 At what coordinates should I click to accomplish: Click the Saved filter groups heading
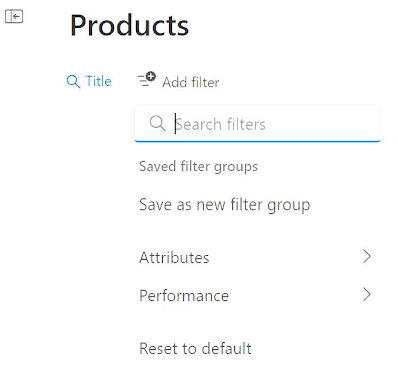198,166
